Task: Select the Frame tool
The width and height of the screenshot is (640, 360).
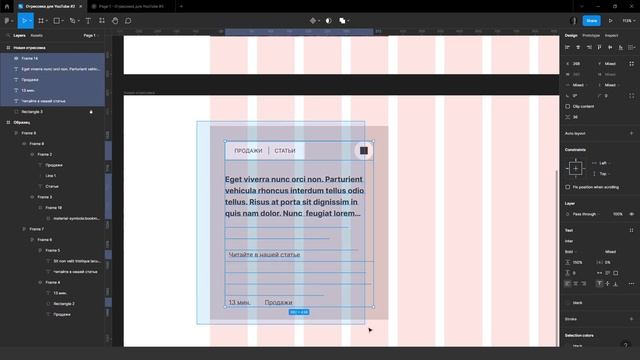Action: pyautogui.click(x=41, y=21)
